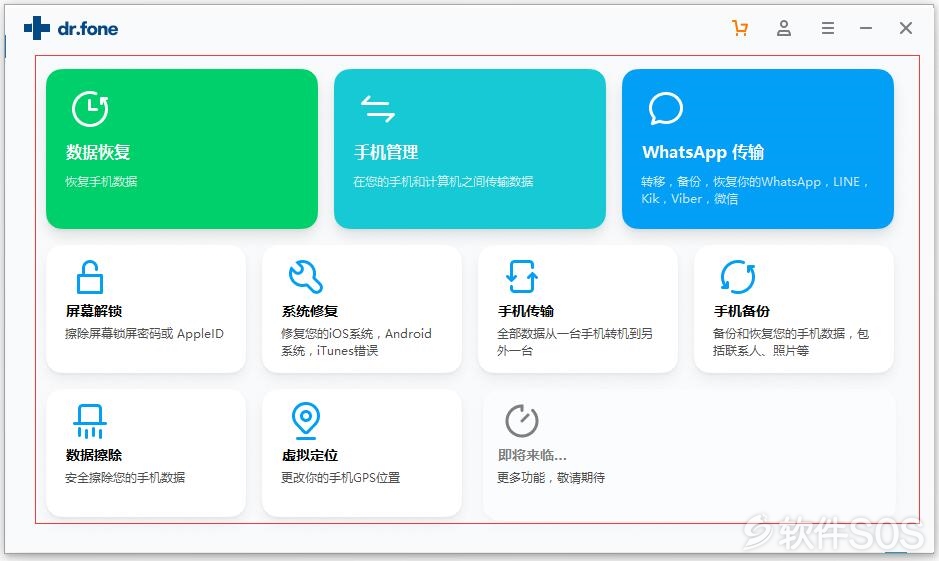Click the phone transfer icon

522,276
